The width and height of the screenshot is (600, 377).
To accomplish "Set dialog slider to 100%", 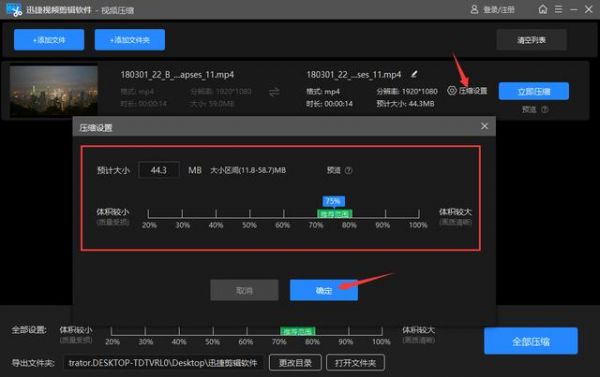I will (x=419, y=214).
